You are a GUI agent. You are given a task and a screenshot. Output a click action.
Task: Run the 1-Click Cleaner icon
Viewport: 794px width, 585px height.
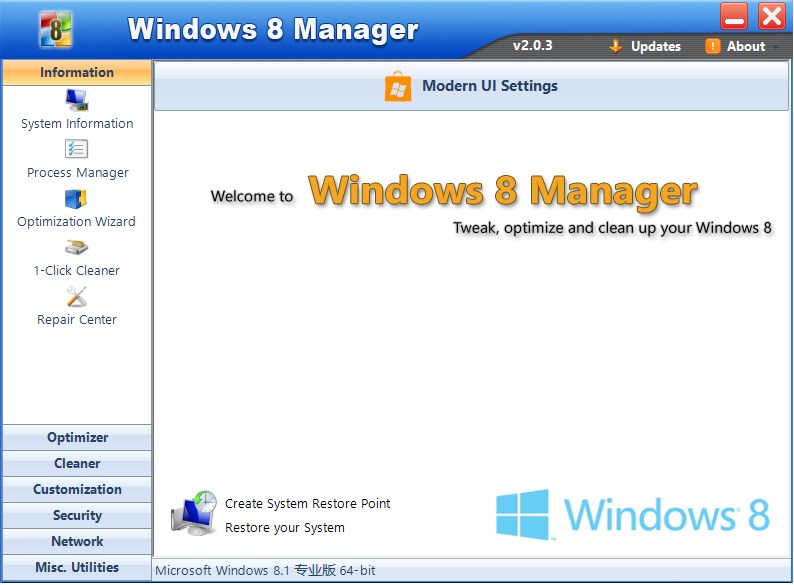(76, 247)
